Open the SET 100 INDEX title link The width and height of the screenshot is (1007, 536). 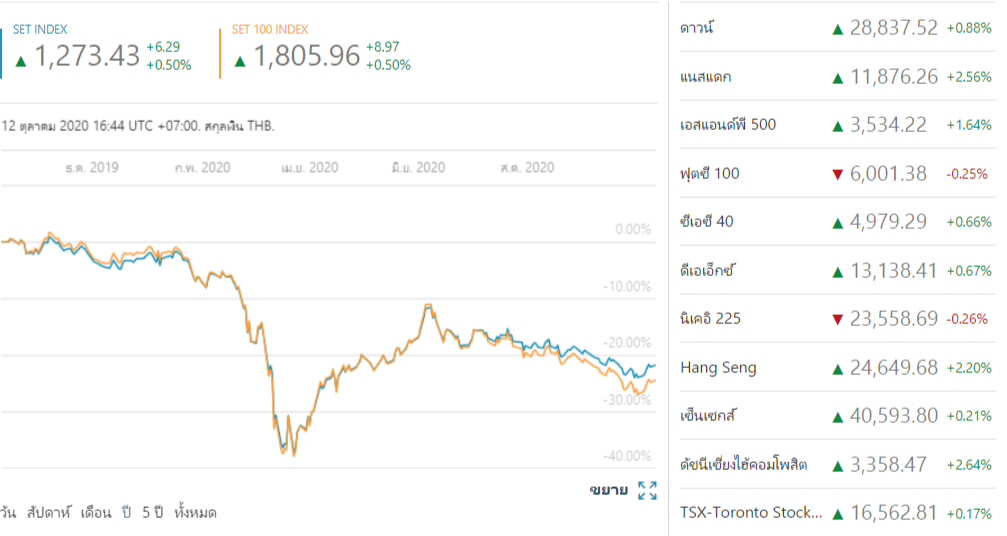(270, 30)
